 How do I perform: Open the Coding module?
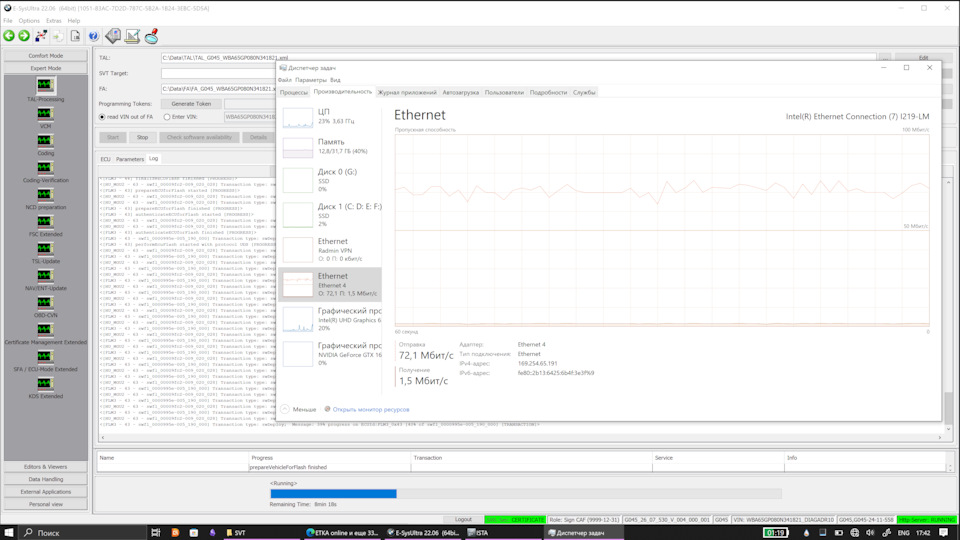click(x=45, y=144)
